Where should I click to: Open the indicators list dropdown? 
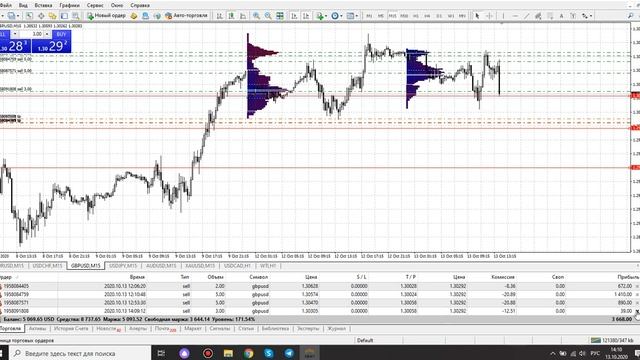321,16
